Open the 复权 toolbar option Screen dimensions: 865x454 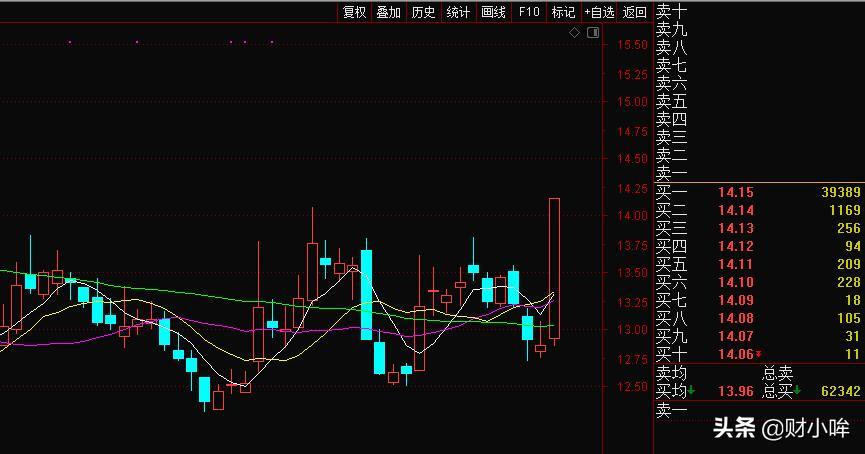[x=354, y=12]
